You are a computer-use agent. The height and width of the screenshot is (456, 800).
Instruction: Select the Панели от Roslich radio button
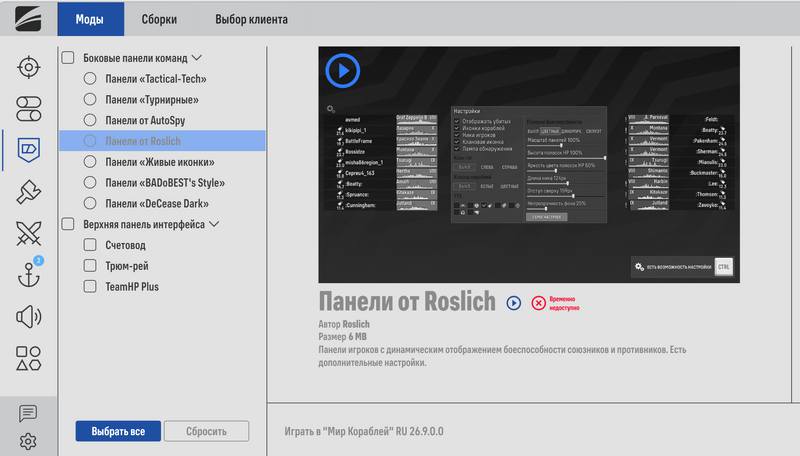click(90, 141)
